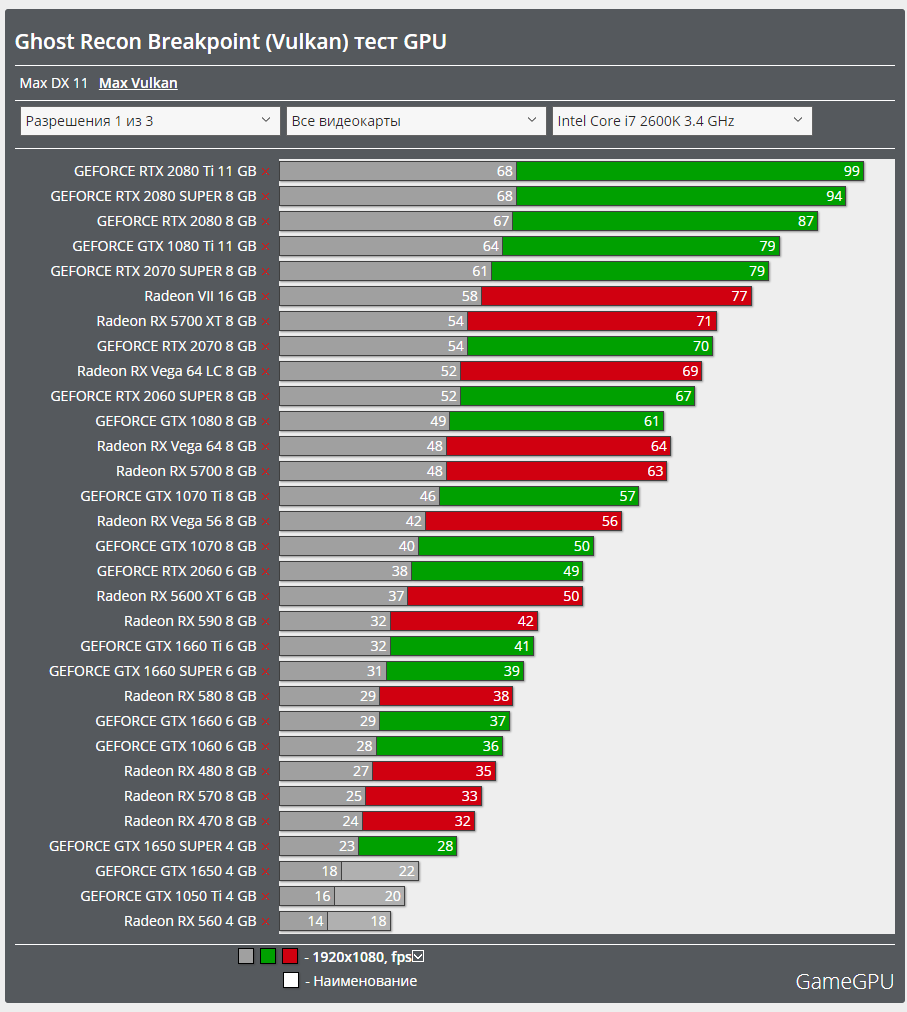The height and width of the screenshot is (1012, 907).
Task: Click the GEFORCE GTX 1650 4 GB label
Action: pyautogui.click(x=176, y=871)
